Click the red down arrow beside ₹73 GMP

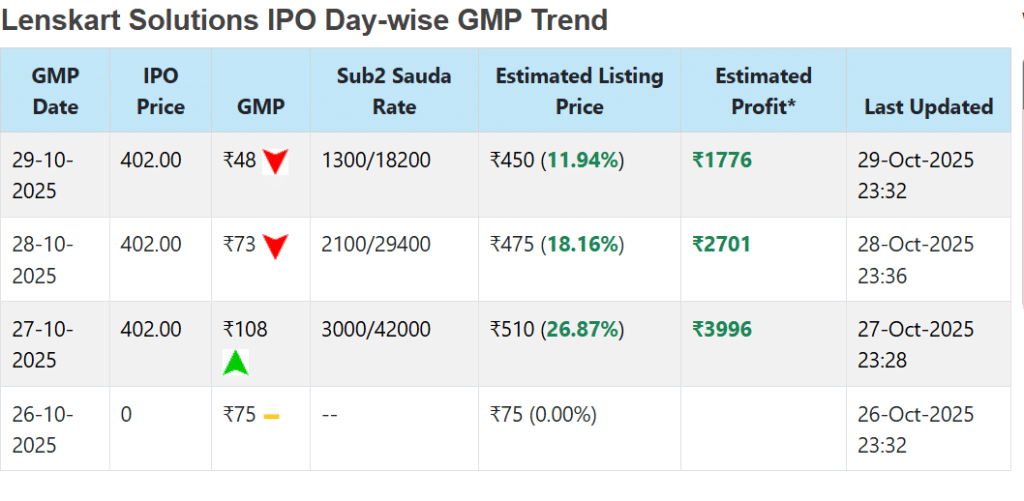coord(275,246)
